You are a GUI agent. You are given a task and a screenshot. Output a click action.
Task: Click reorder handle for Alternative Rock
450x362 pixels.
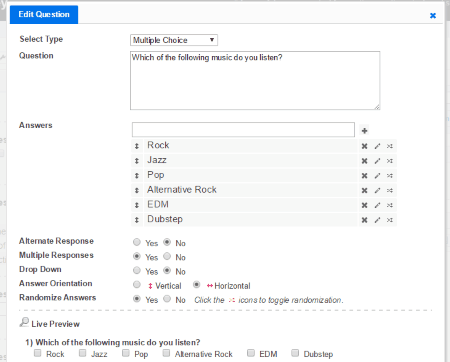point(137,190)
